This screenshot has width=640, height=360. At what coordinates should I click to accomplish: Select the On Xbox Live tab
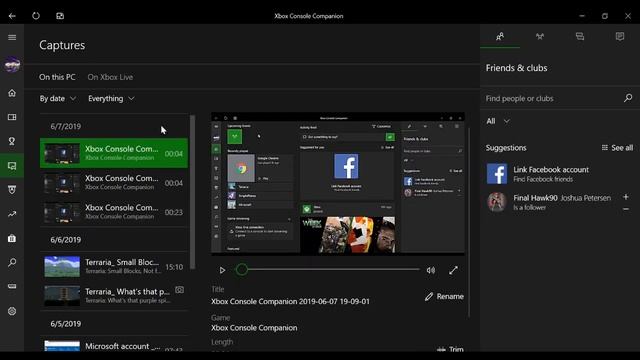110,77
